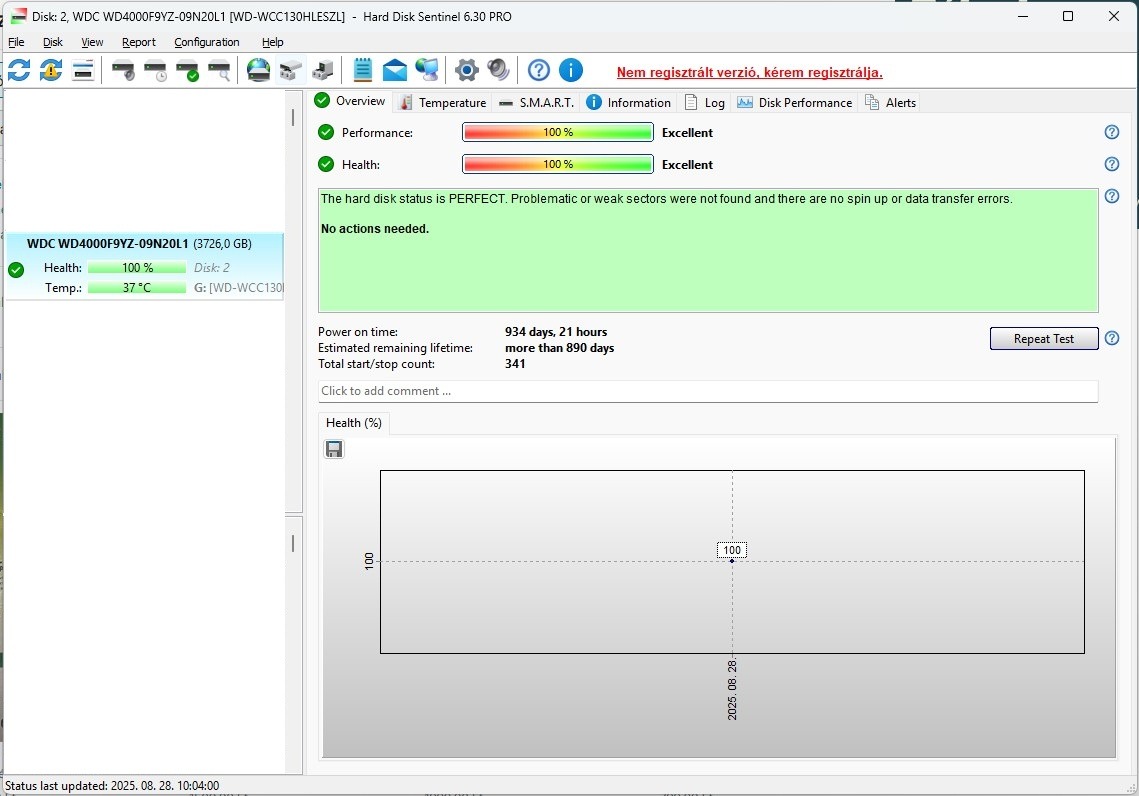Click the blue information 'i' toolbar icon
The height and width of the screenshot is (796, 1139).
571,70
